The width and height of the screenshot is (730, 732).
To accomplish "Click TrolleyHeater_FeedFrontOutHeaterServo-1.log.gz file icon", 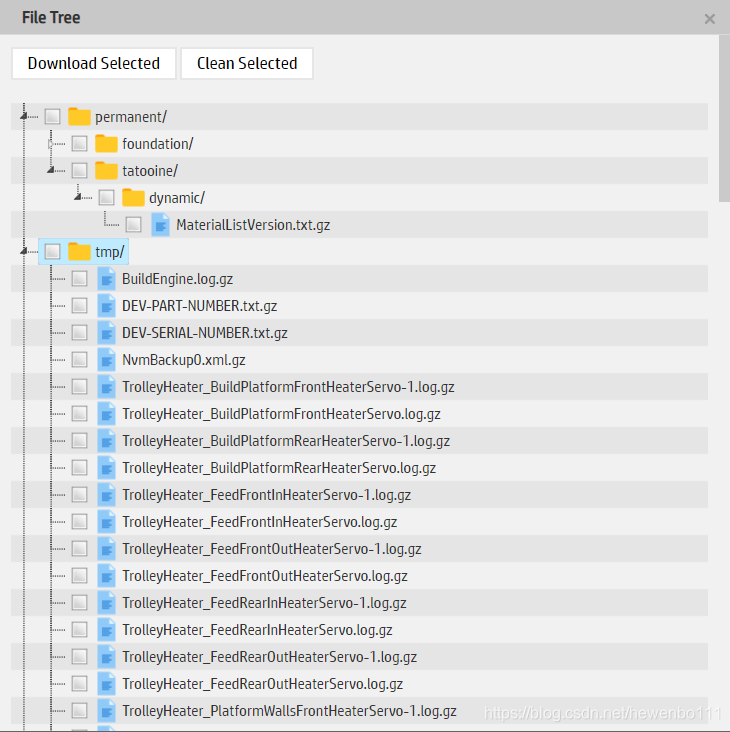I will [x=106, y=549].
